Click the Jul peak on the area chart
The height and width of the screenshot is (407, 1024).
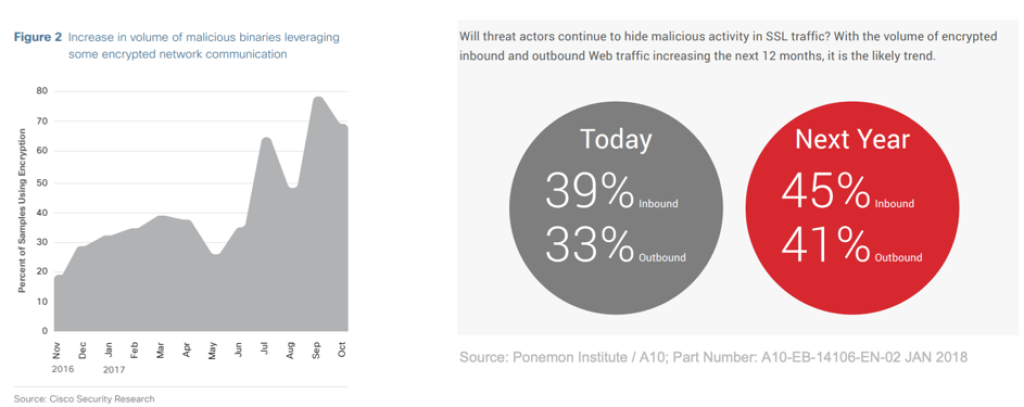pos(266,139)
